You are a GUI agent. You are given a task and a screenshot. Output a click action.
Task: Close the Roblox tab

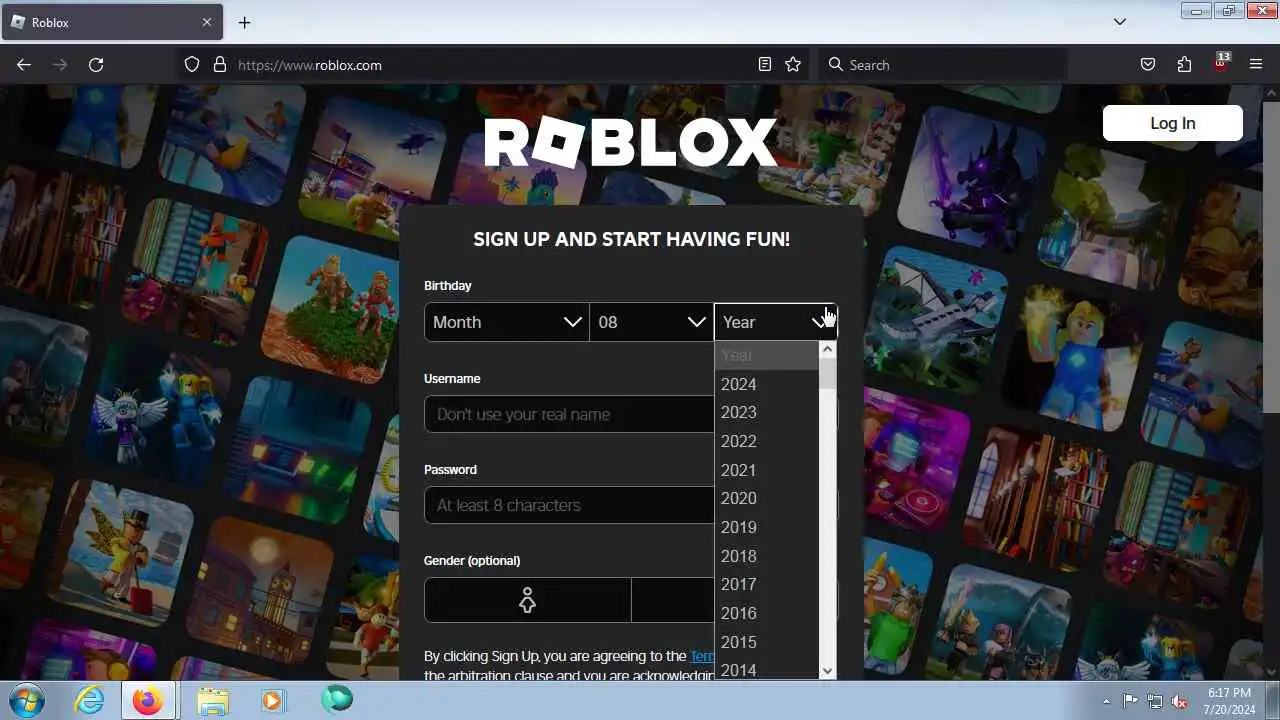coord(207,22)
